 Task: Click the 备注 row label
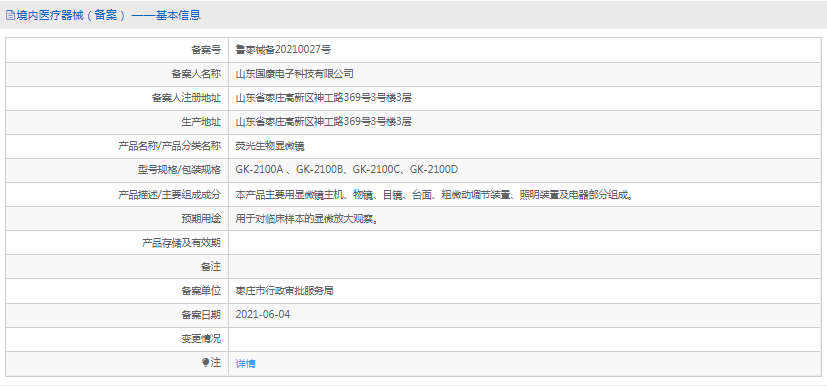211,267
